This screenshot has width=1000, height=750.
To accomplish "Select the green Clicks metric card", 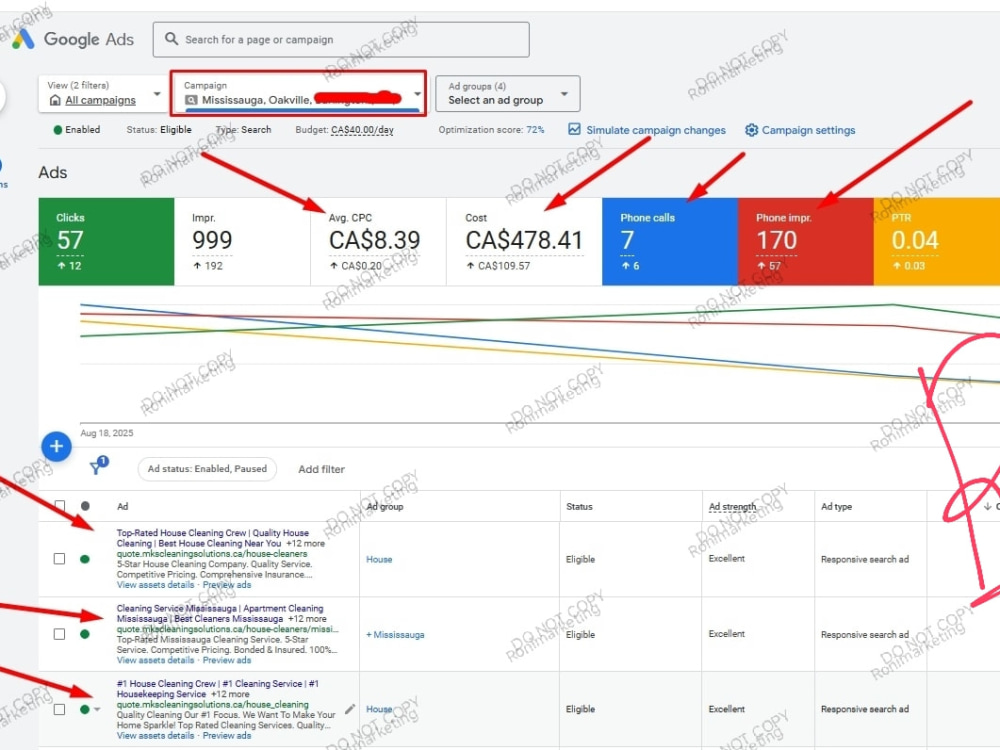I will [106, 241].
